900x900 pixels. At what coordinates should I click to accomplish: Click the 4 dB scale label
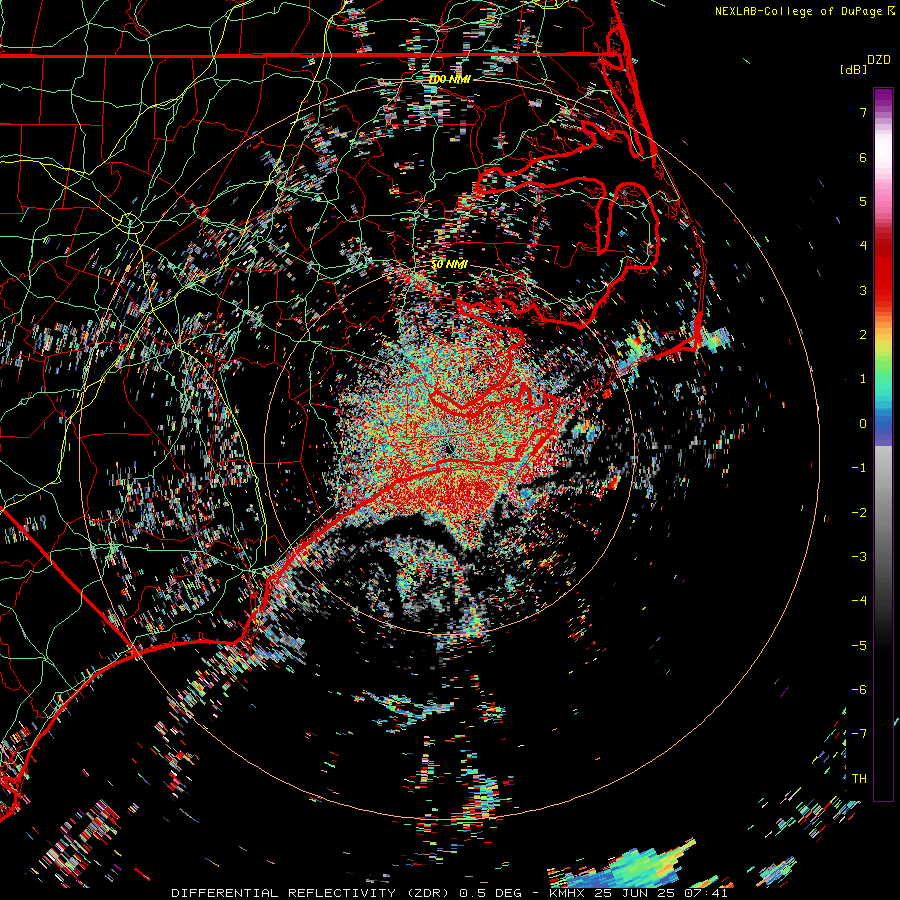click(863, 246)
